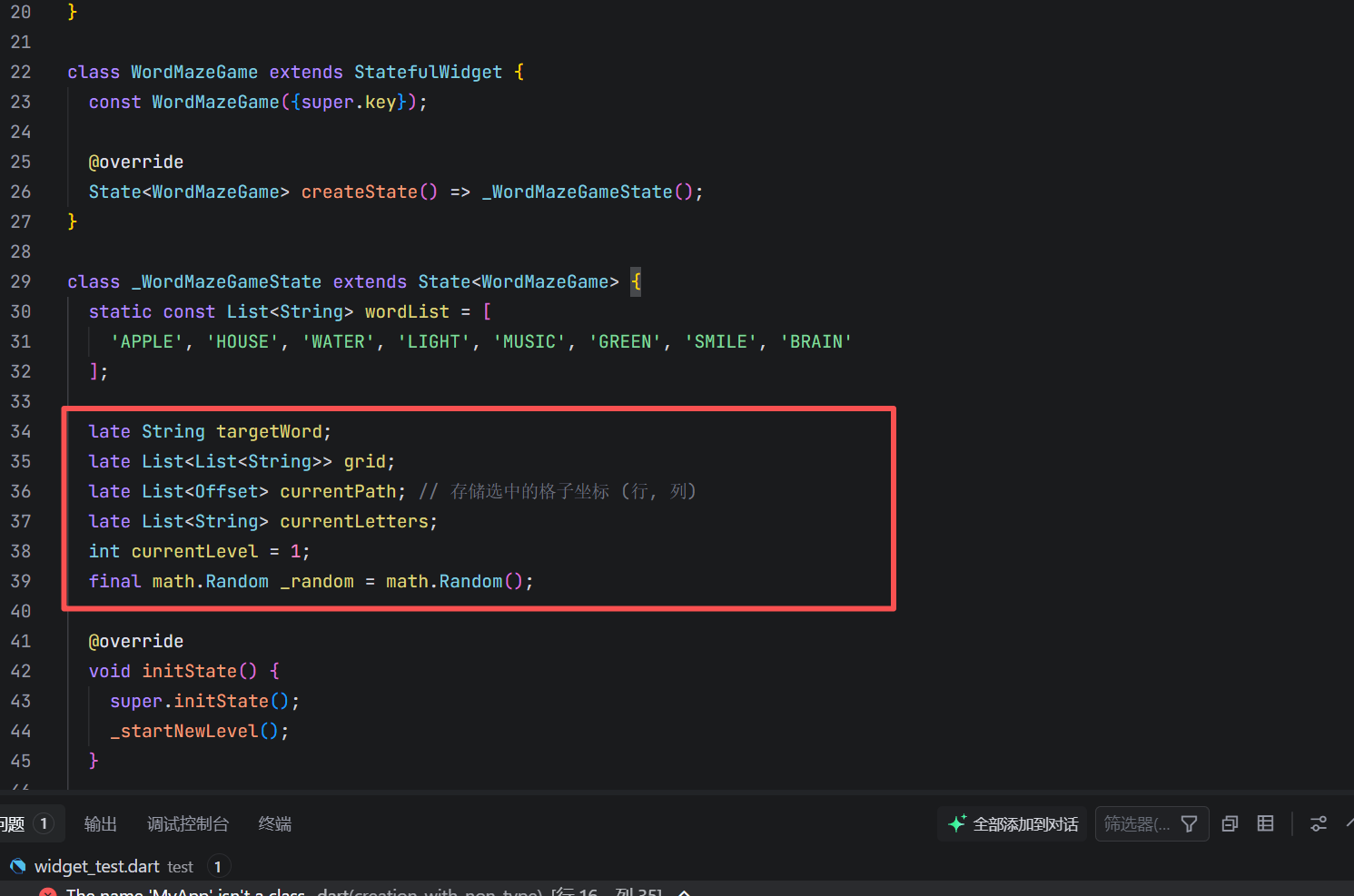Open the panel settings sliders icon
This screenshot has height=896, width=1354.
point(1319,824)
